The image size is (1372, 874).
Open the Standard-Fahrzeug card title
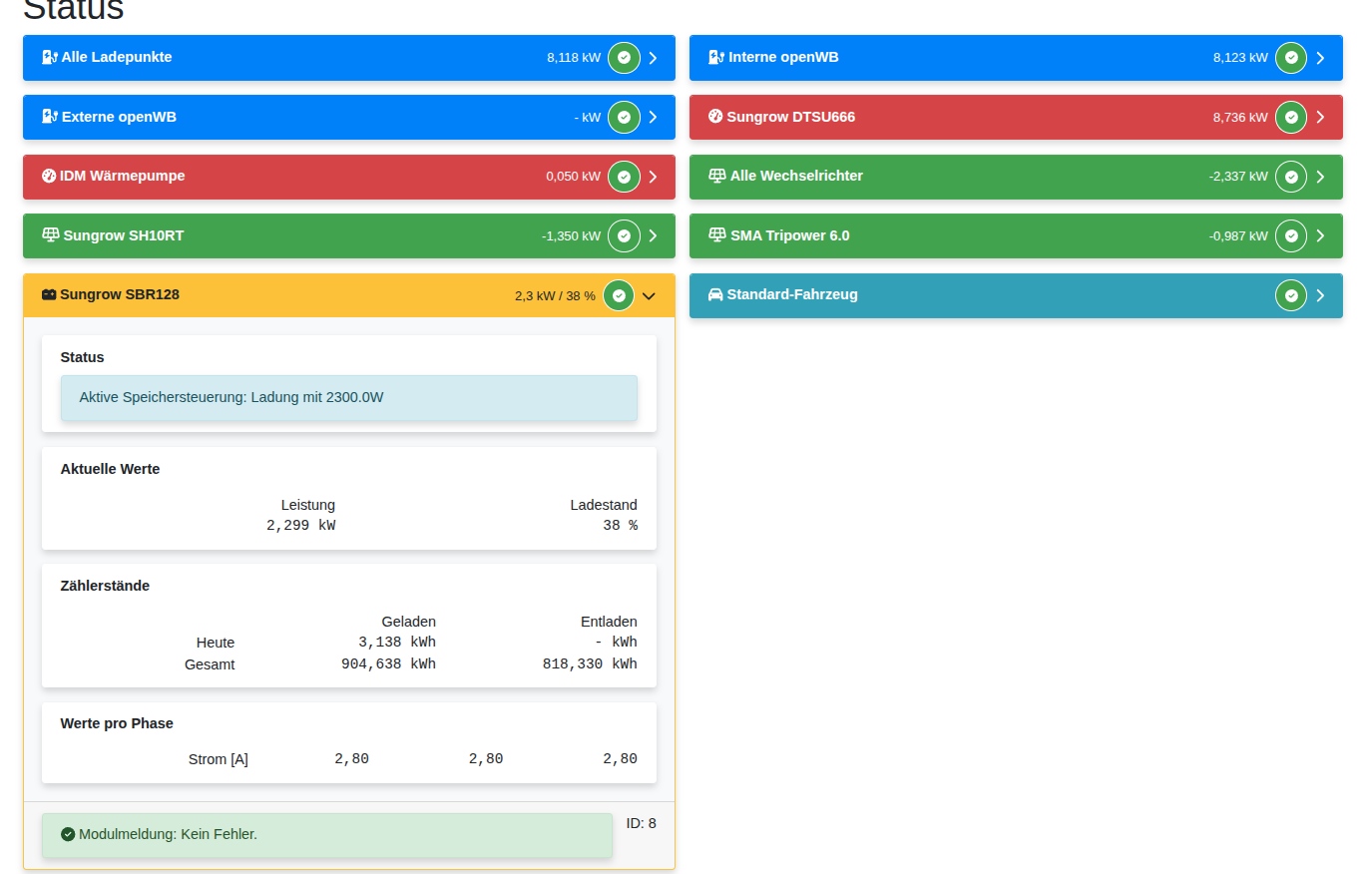tap(792, 294)
